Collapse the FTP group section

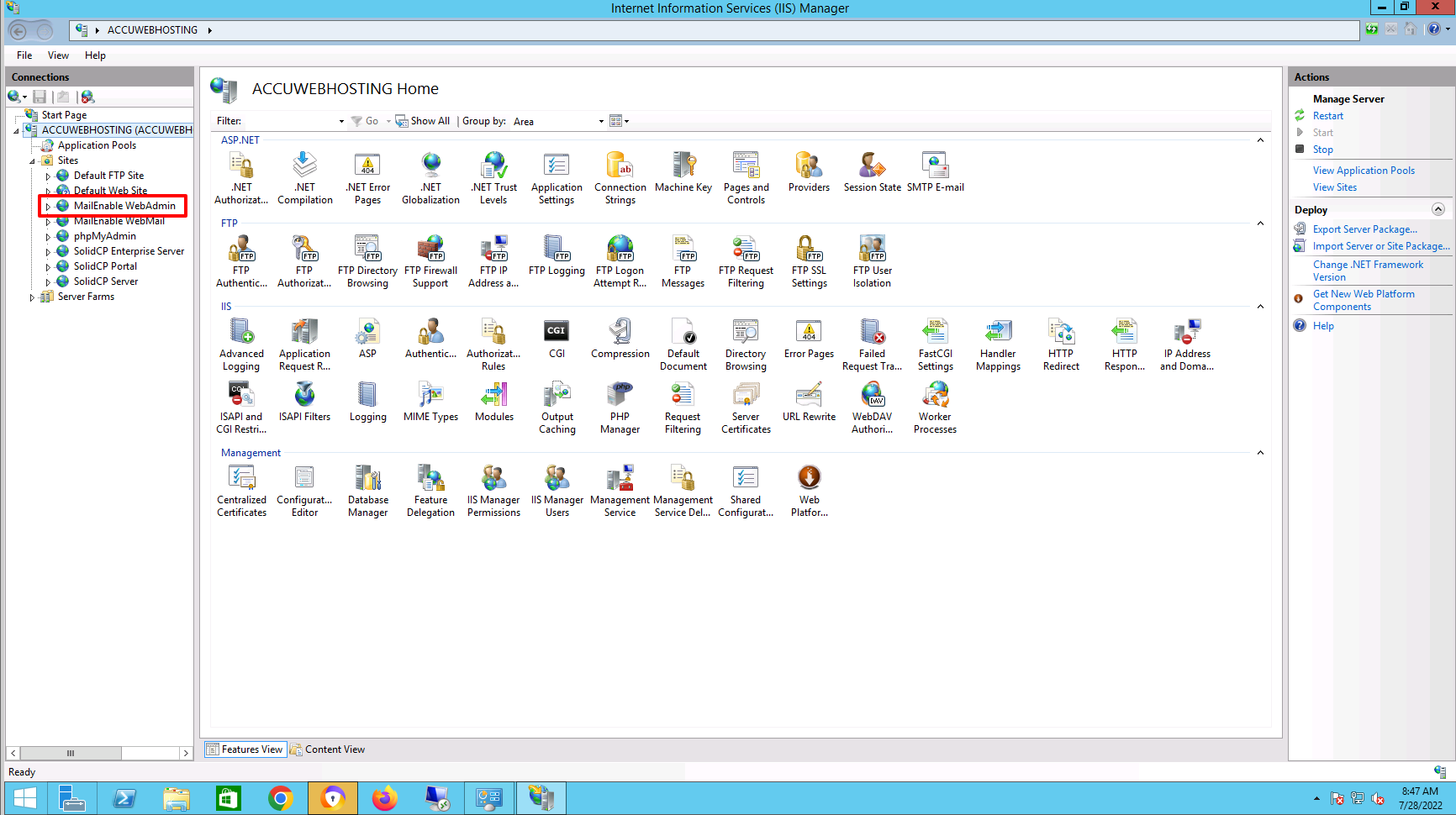1260,223
